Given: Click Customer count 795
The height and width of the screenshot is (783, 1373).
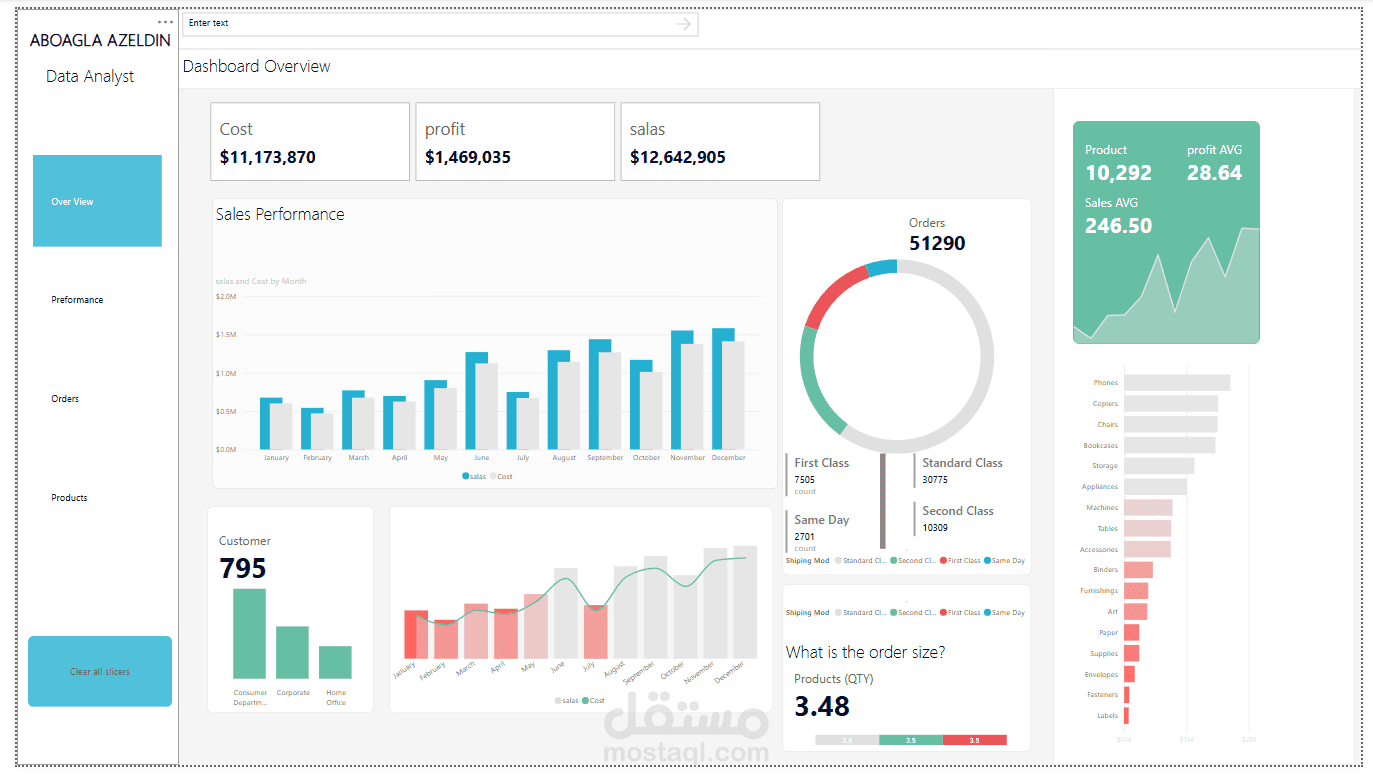Looking at the screenshot, I should (243, 568).
